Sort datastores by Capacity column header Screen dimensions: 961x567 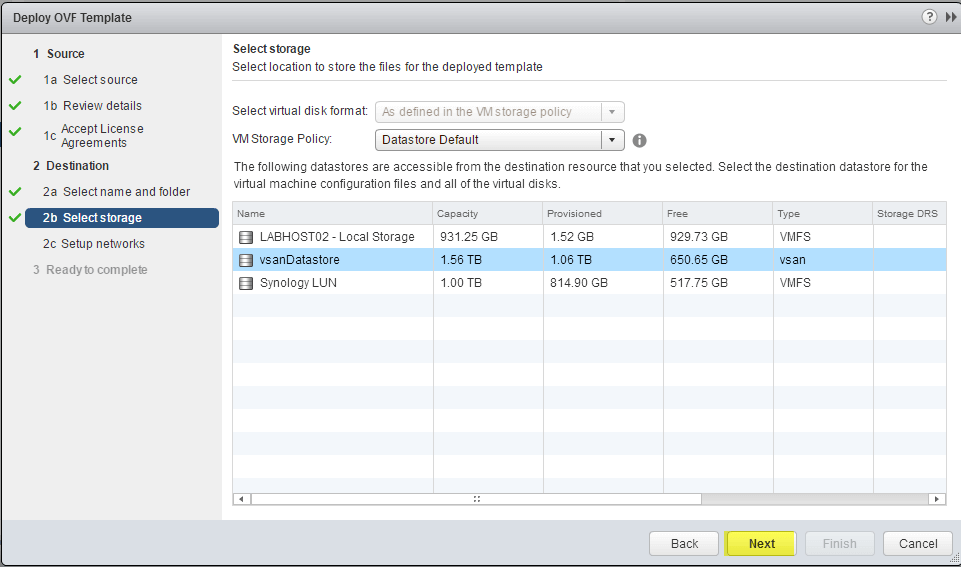488,213
